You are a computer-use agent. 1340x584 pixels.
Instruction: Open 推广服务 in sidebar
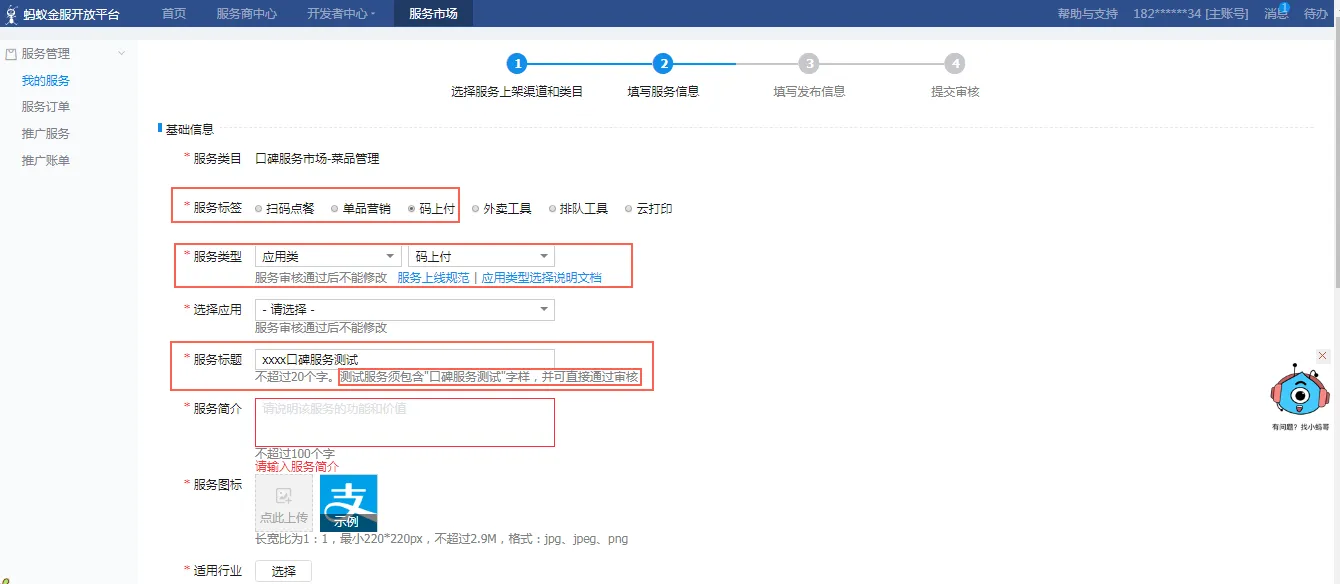pos(46,134)
